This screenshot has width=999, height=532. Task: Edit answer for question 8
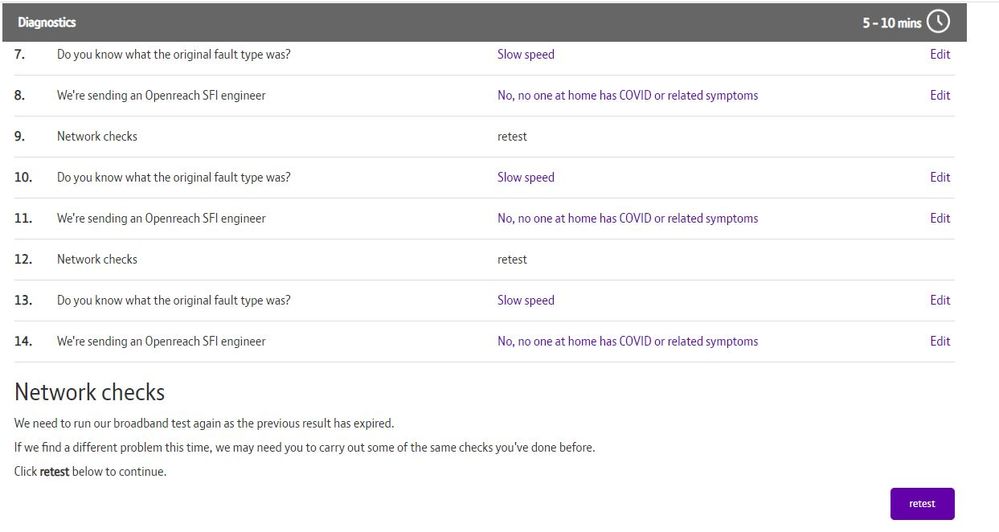pos(940,96)
